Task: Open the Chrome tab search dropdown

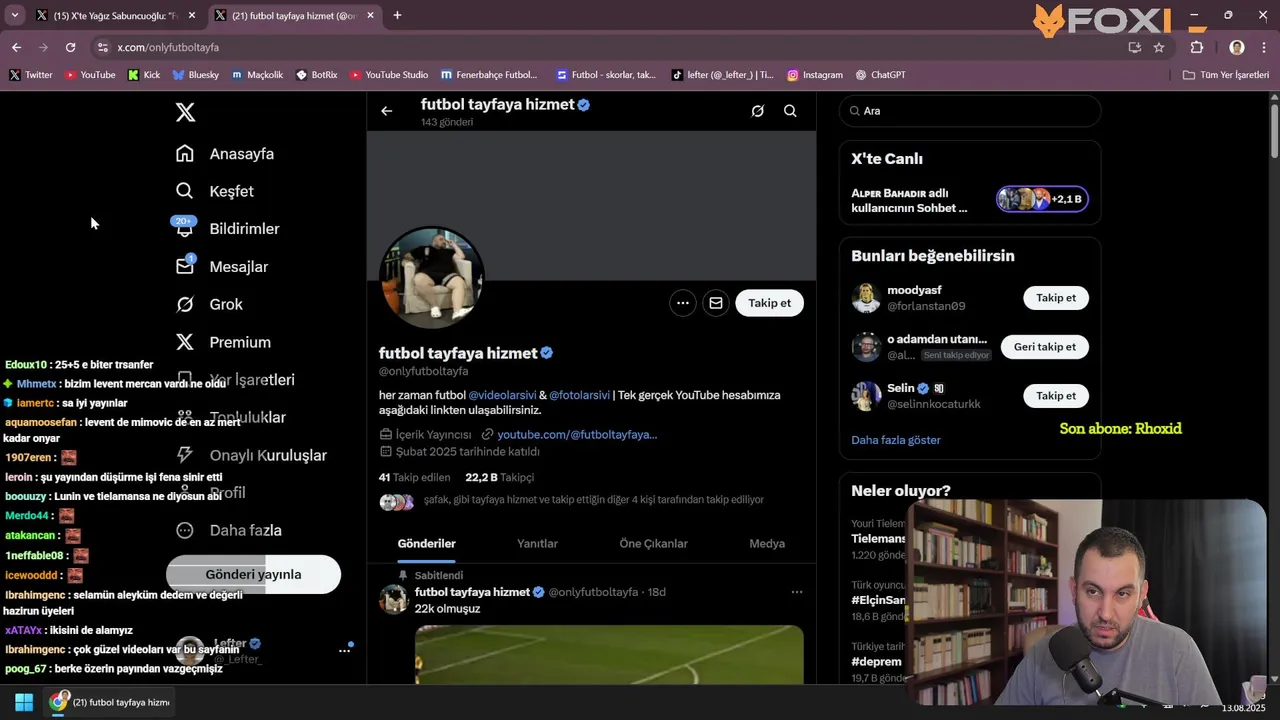Action: tap(14, 16)
